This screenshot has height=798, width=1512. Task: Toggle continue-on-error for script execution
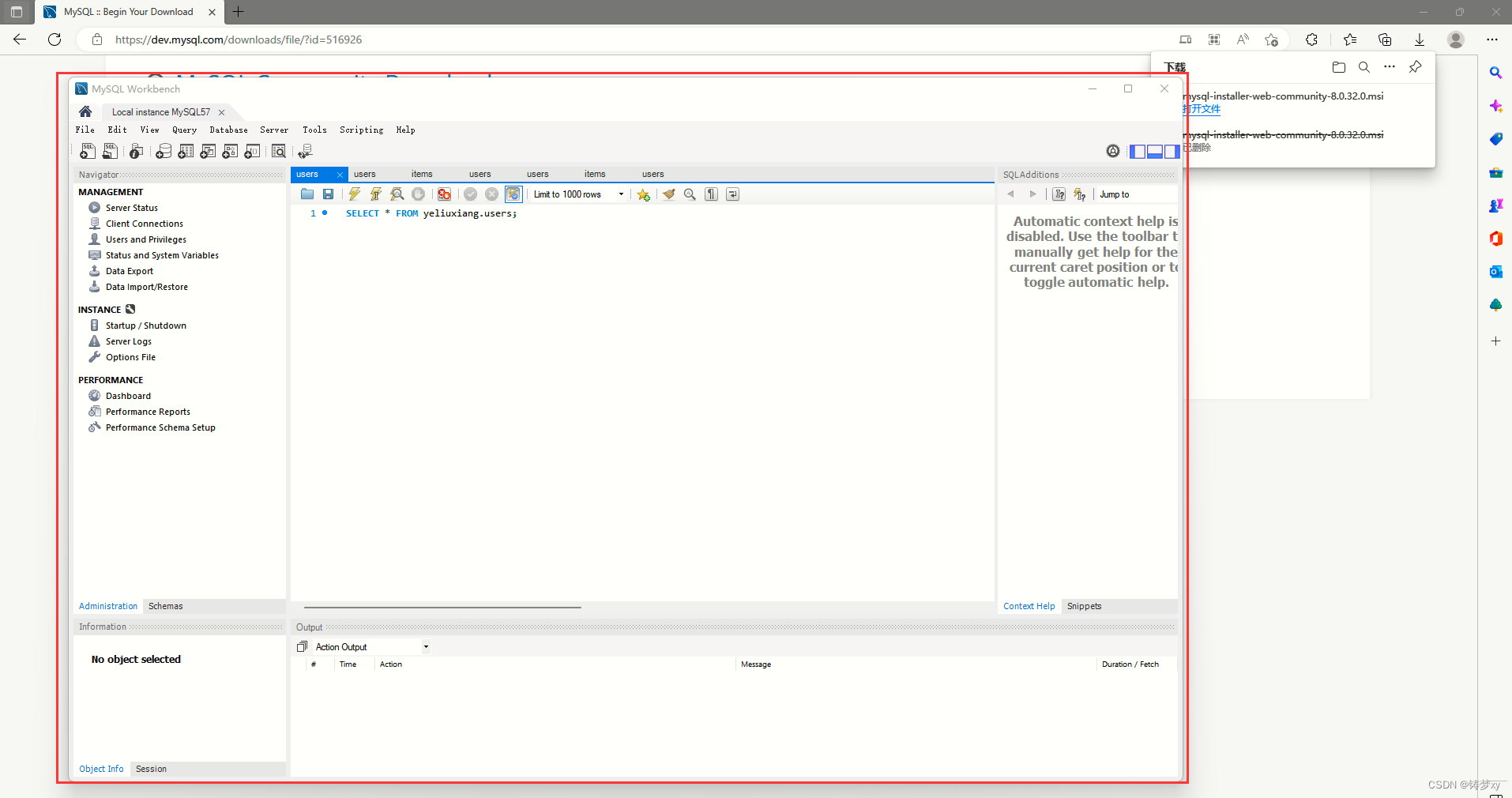coord(444,194)
